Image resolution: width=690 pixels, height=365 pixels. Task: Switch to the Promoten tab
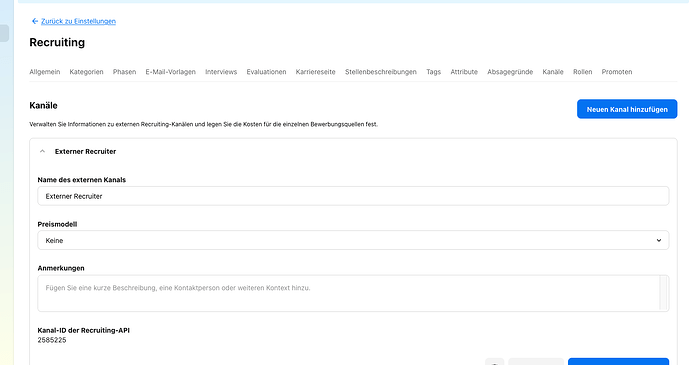[x=617, y=72]
